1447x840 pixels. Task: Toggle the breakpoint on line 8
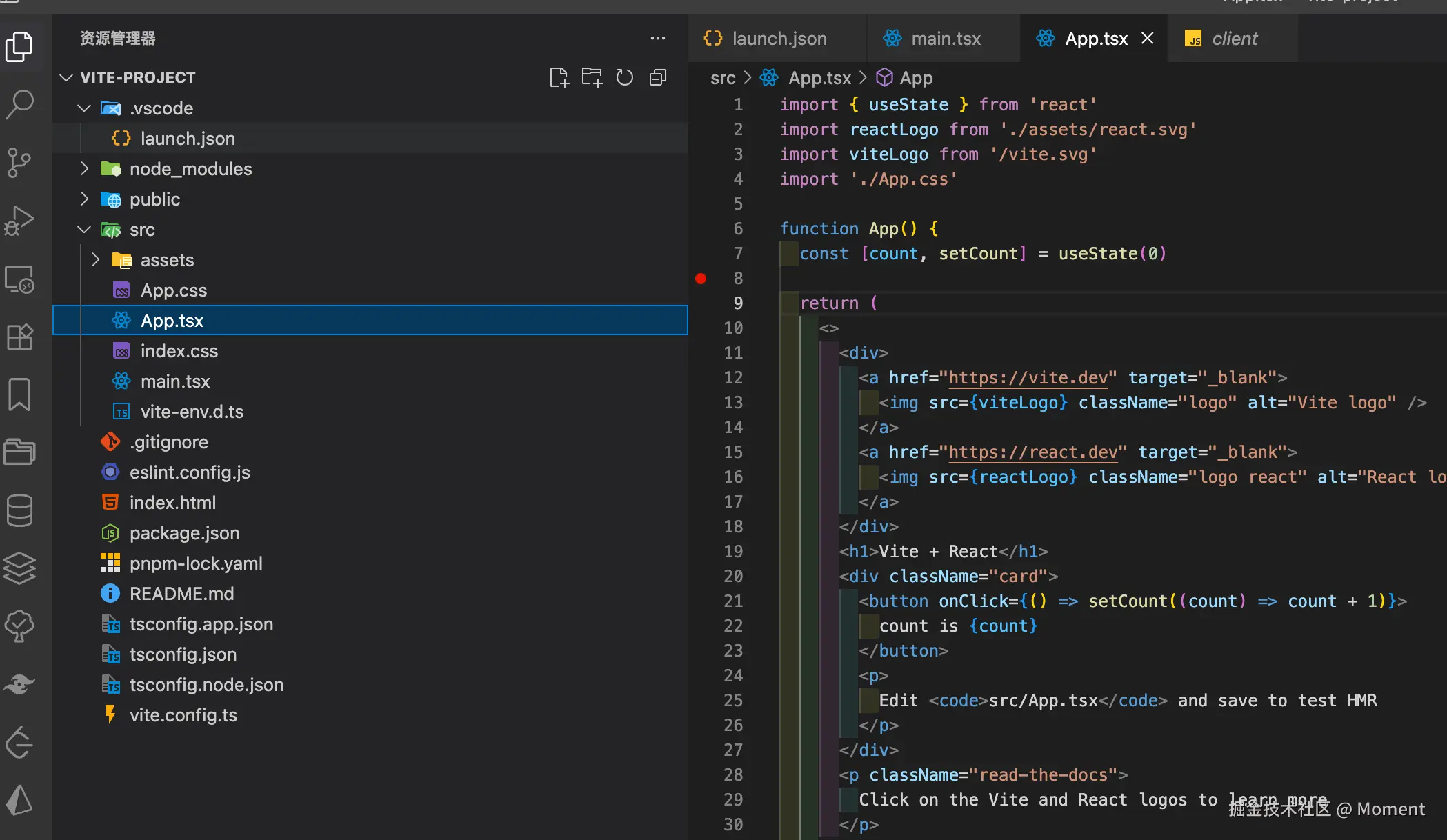(701, 279)
